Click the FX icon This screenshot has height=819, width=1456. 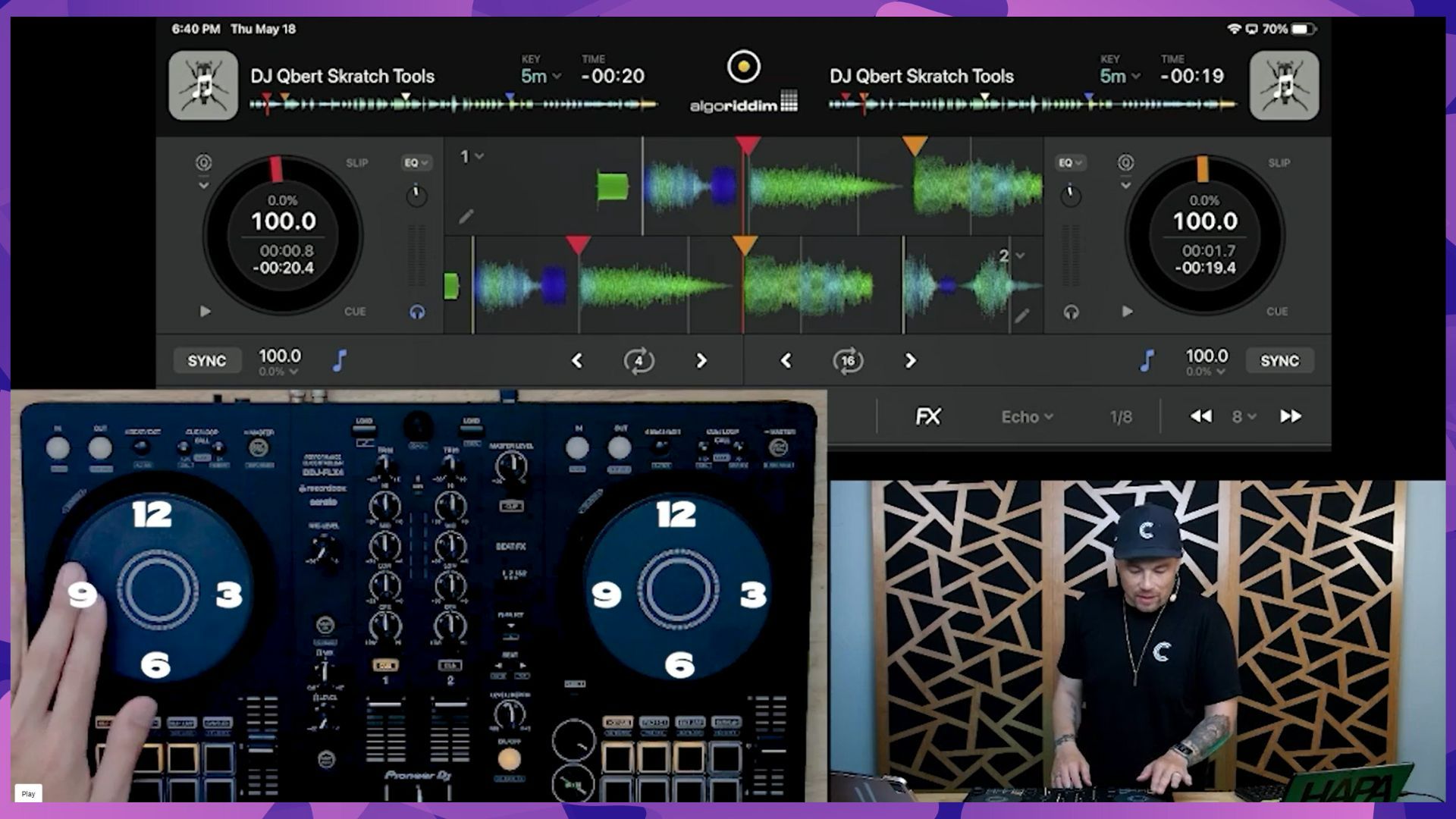click(x=928, y=416)
